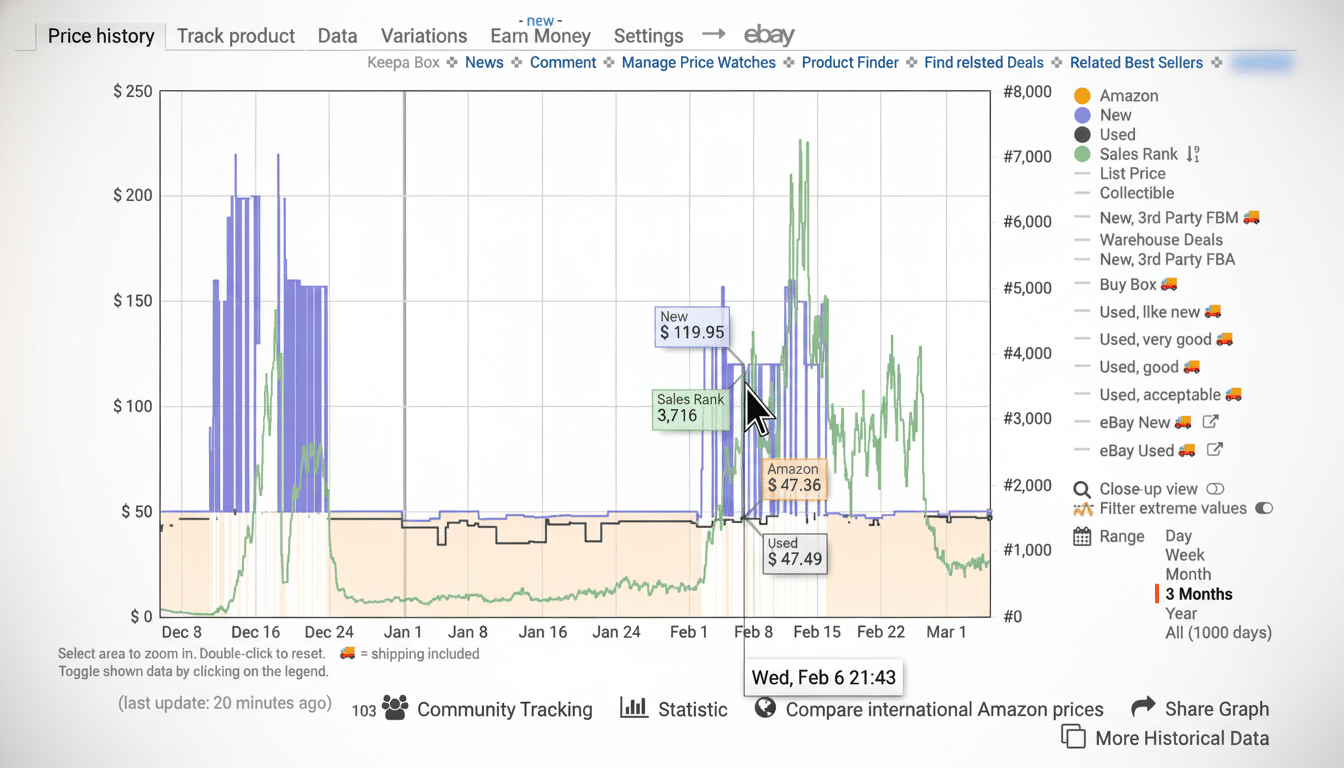This screenshot has height=768, width=1344.
Task: Click the orange Amazon color swatch
Action: (1081, 95)
